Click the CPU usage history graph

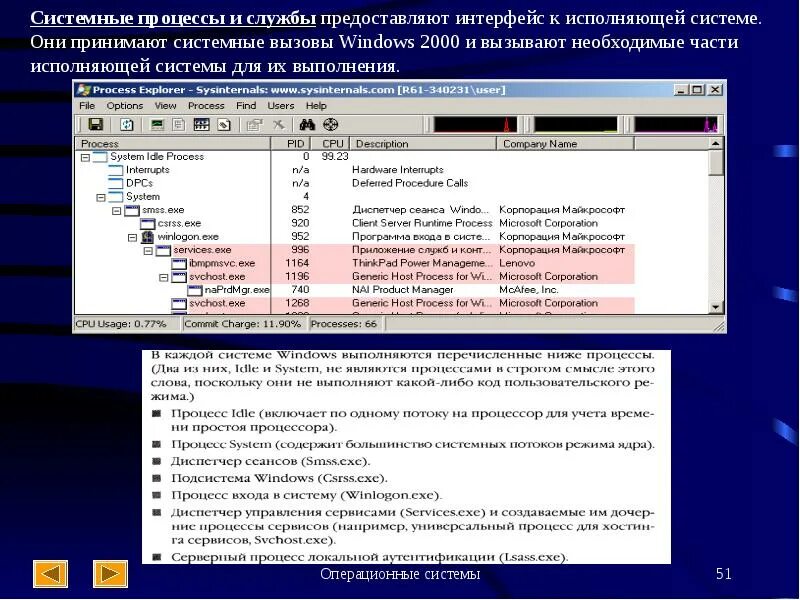point(475,124)
